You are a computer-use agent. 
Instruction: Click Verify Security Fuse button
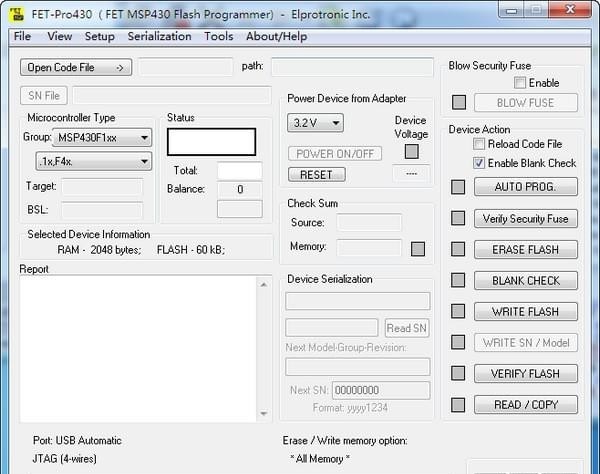click(526, 218)
